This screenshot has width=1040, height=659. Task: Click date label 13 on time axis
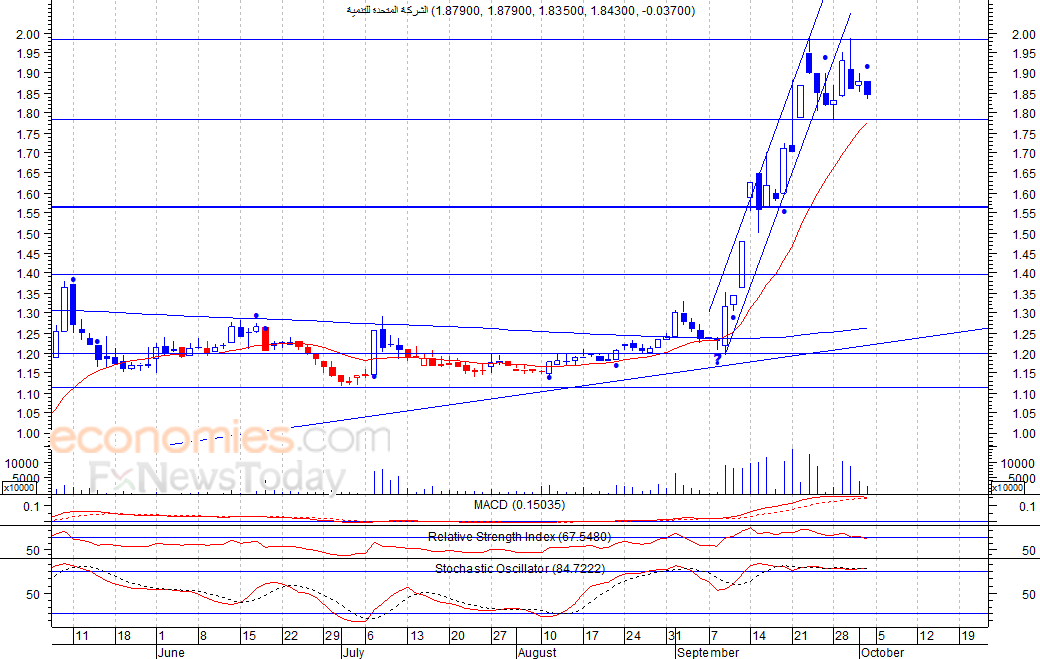coord(417,636)
